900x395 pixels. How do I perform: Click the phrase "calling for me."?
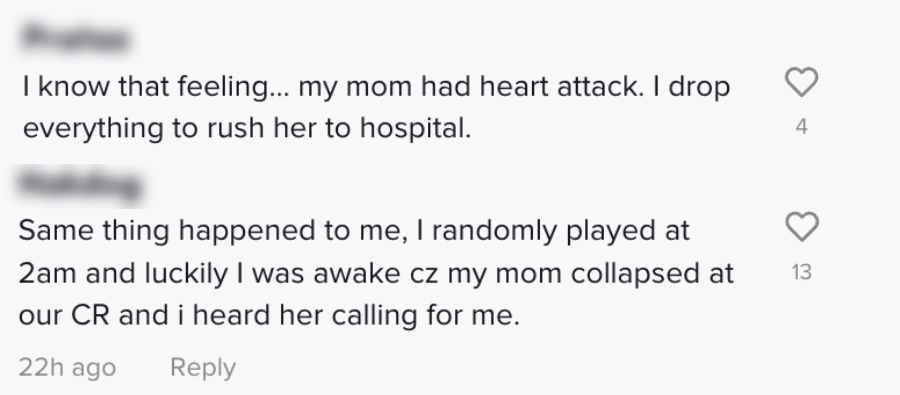coord(426,316)
